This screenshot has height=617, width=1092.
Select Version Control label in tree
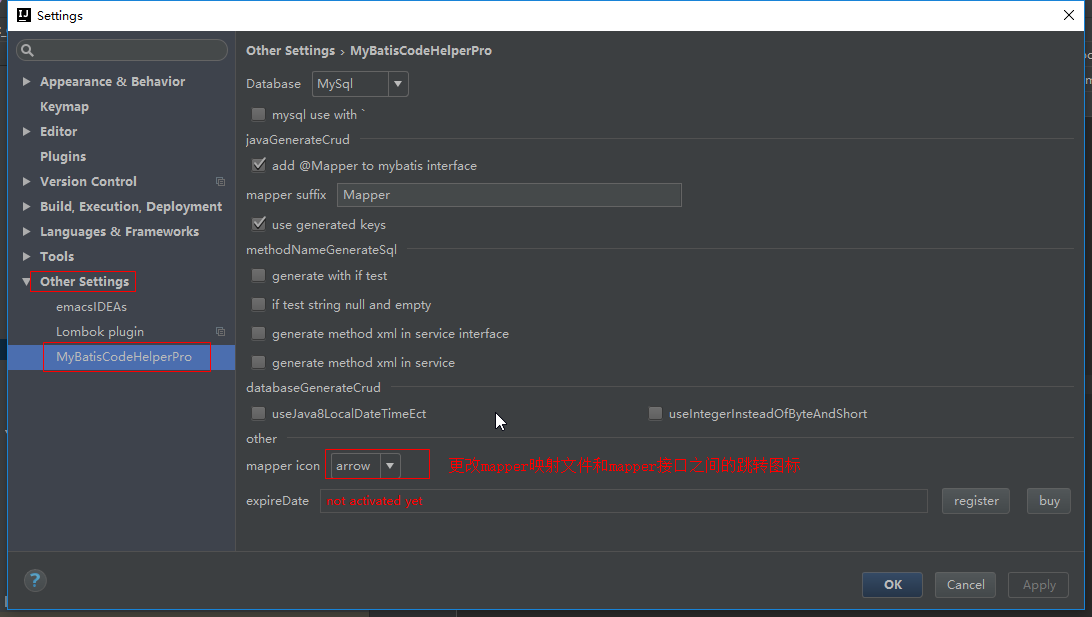88,182
